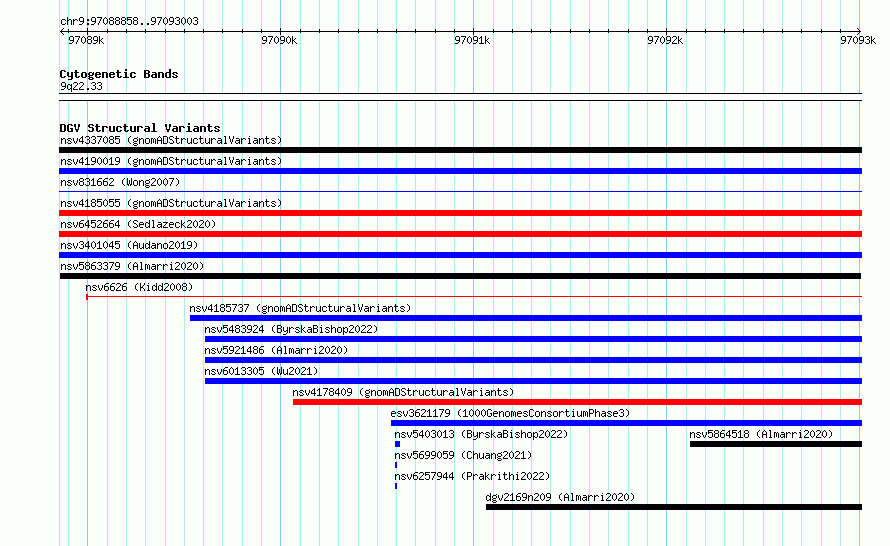
Task: Click the blue bar under nsv5483924
Action: 534,339
